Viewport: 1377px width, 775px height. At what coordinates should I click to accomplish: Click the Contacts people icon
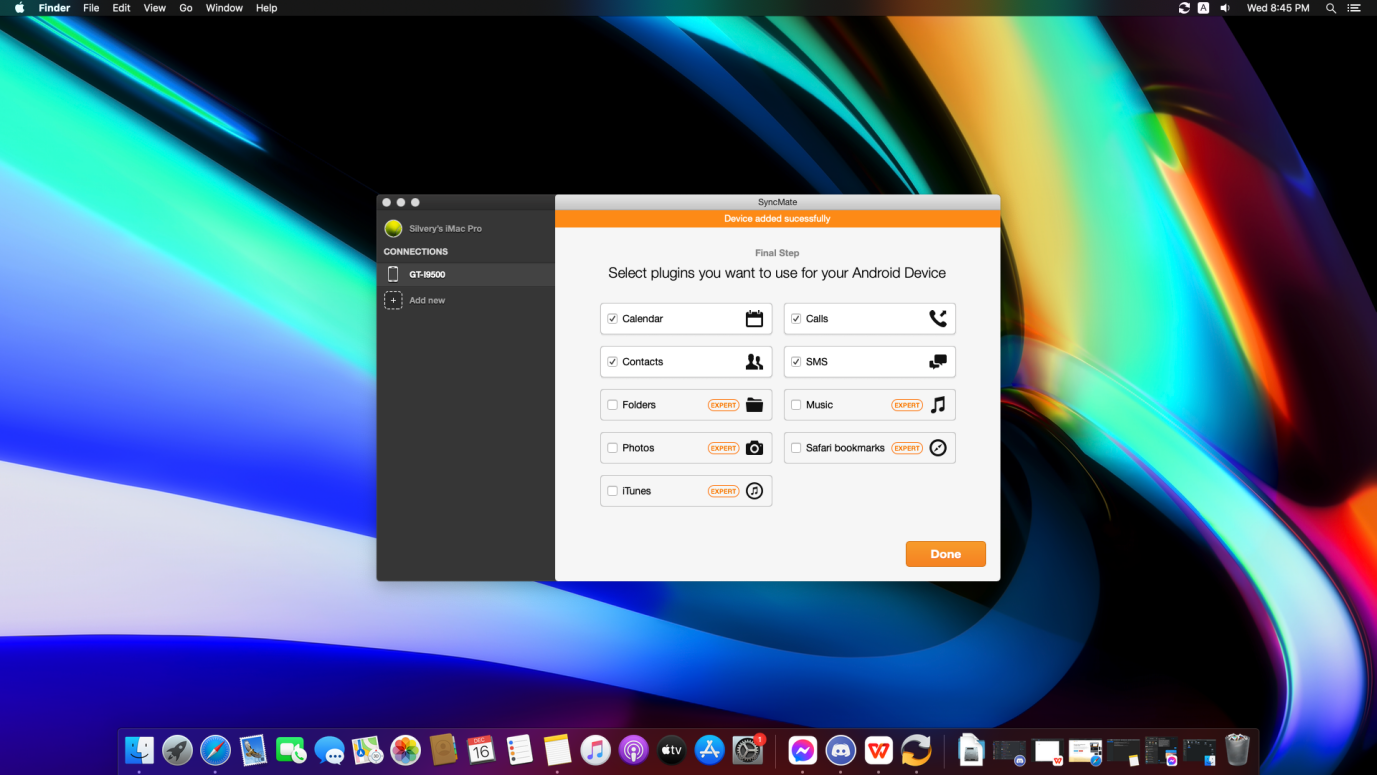(754, 362)
